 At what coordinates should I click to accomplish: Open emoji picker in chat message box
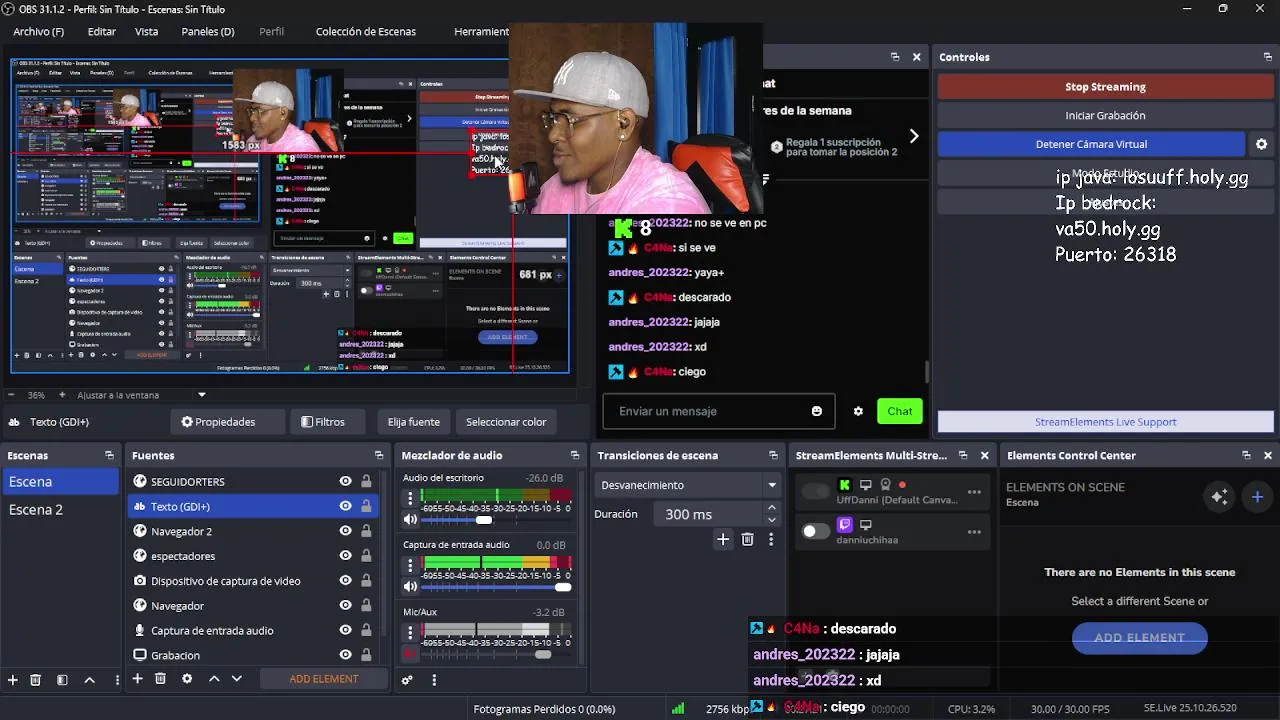[x=817, y=411]
